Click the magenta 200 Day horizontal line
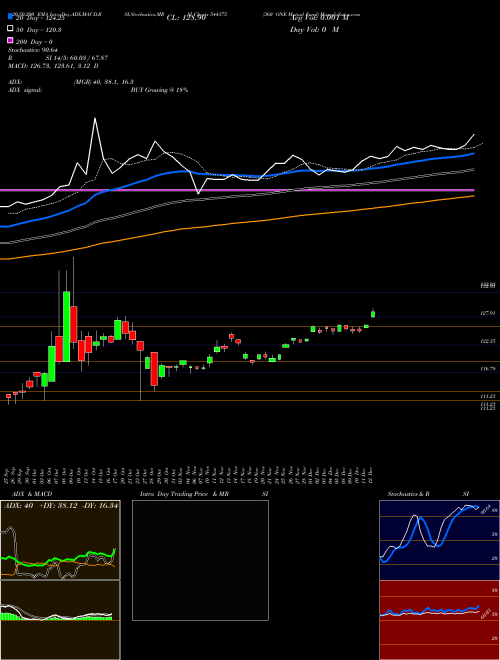Image resolution: width=500 pixels, height=660 pixels. click(x=237, y=190)
